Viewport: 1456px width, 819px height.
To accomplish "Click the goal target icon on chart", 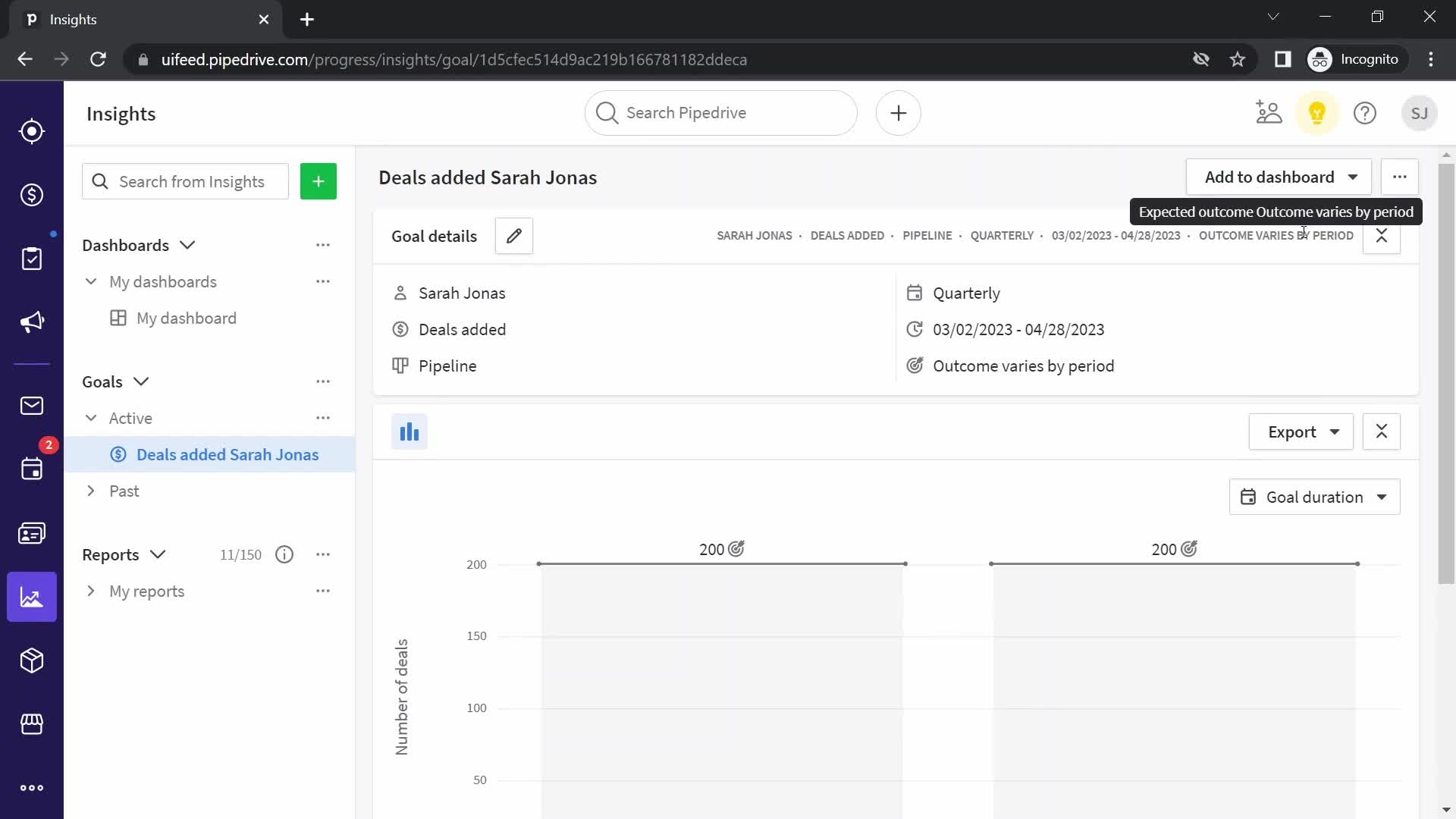I will (736, 548).
